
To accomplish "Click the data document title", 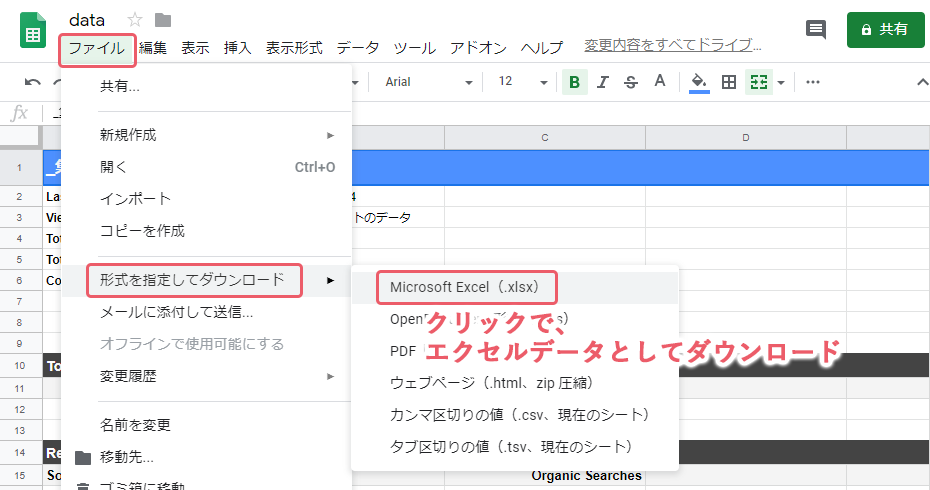I will click(x=87, y=20).
